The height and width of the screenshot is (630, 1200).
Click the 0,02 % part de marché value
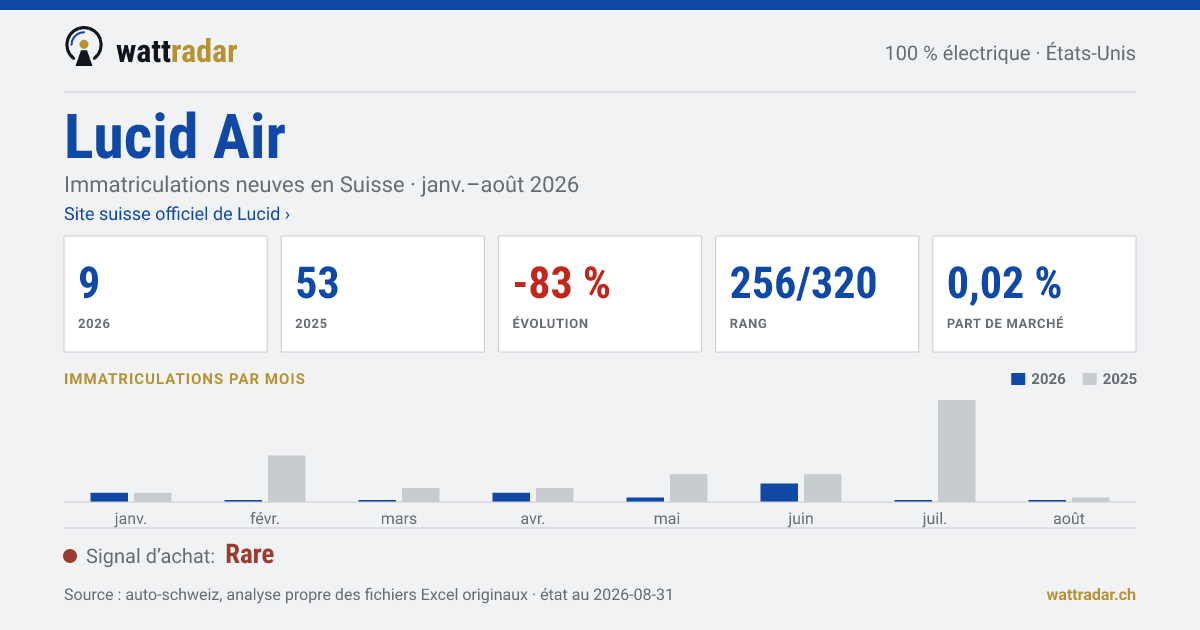click(x=1004, y=284)
